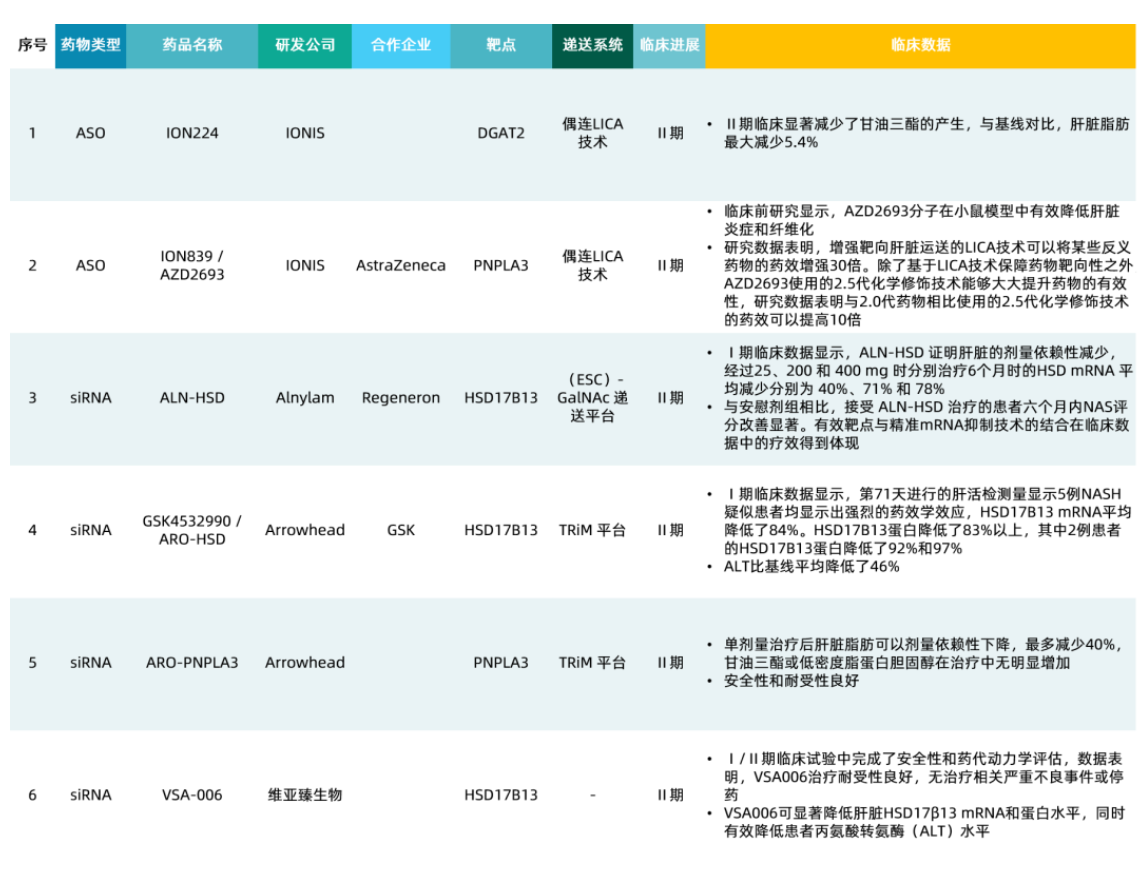Select the ION224 drug name cell
This screenshot has width=1144, height=874.
point(192,133)
